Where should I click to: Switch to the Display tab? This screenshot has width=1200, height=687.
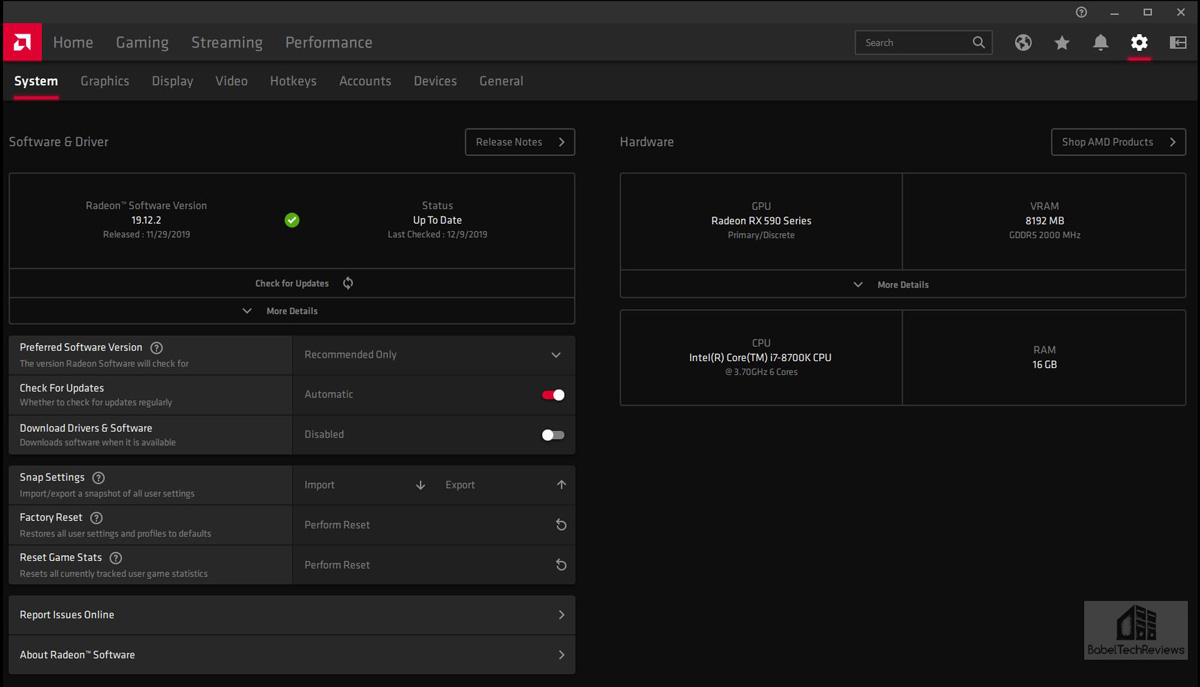(172, 81)
